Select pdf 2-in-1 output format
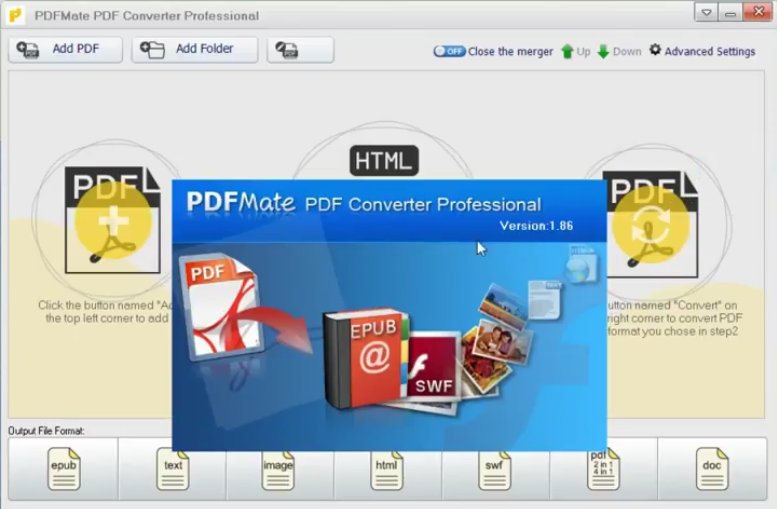777x509 pixels. click(602, 468)
